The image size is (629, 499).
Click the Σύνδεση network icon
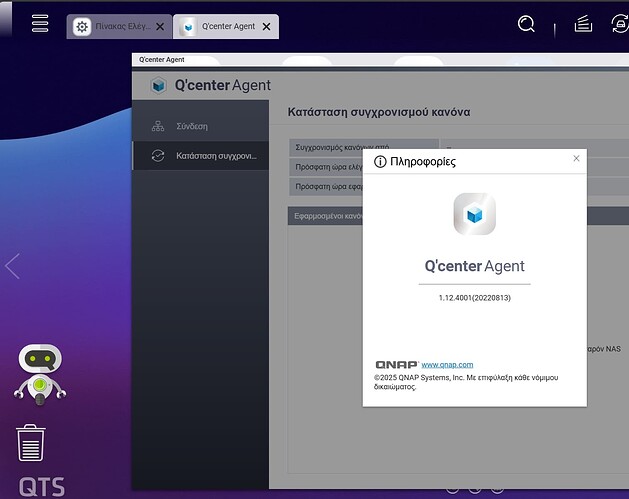(158, 126)
